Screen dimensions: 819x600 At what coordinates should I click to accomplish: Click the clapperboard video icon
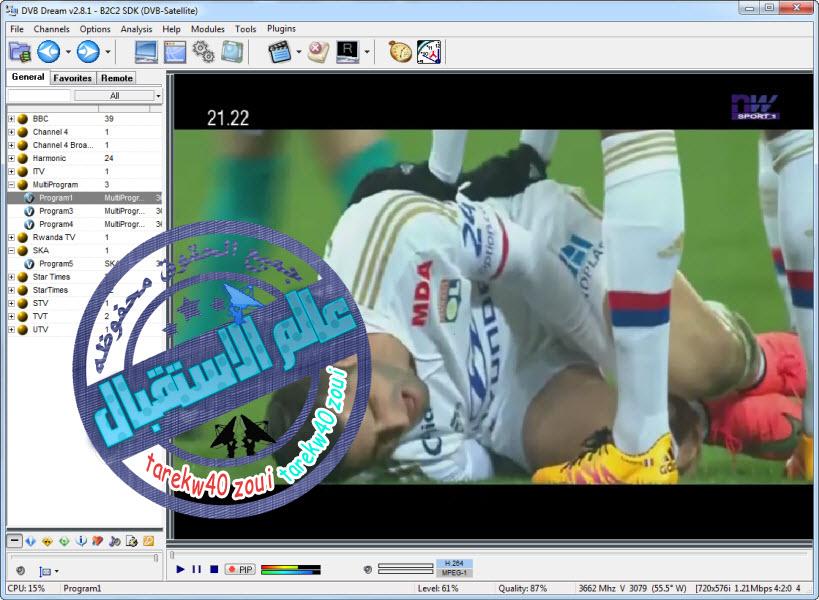[279, 52]
